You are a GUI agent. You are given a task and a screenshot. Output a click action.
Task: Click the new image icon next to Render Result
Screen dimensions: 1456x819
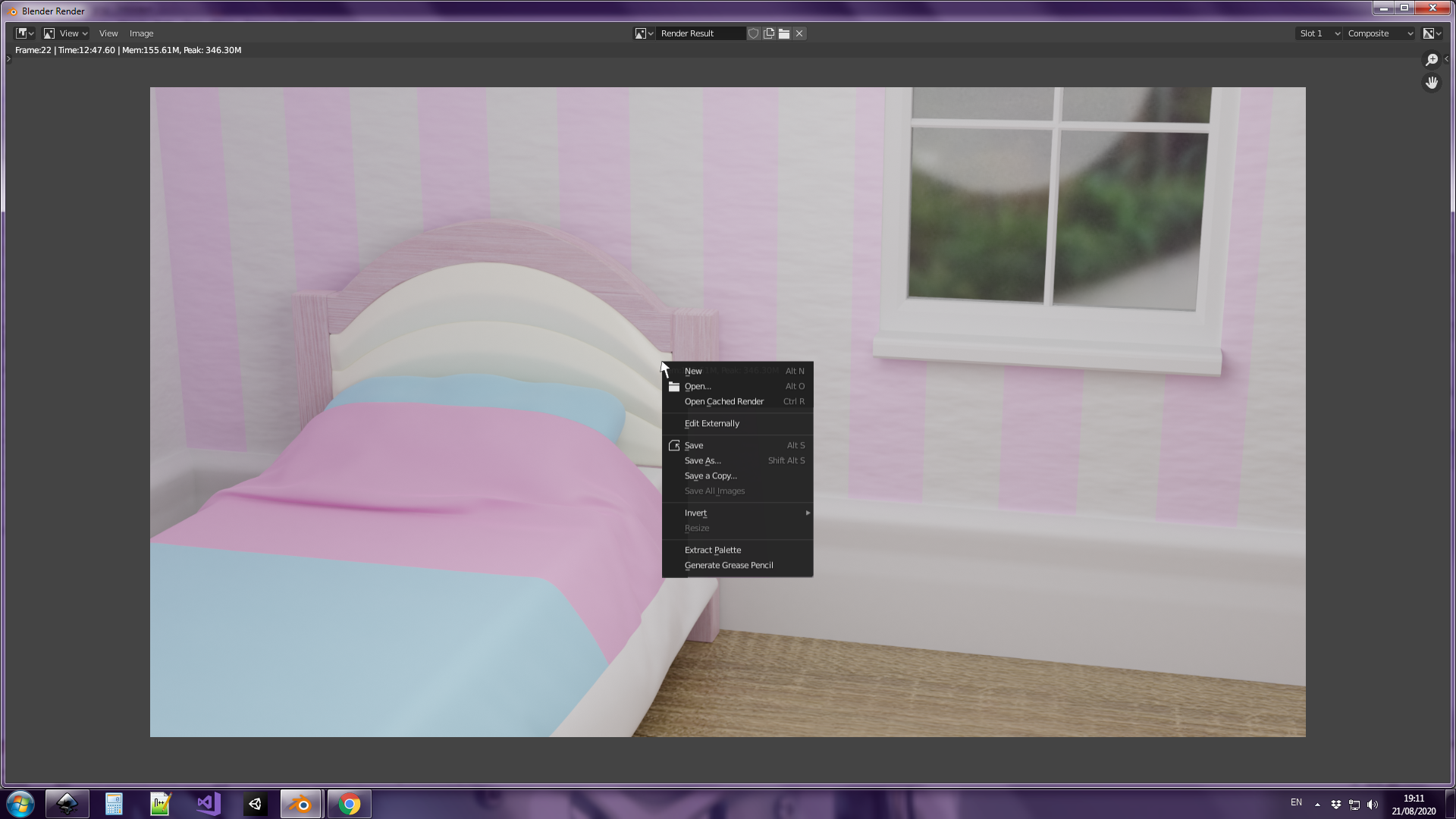769,33
